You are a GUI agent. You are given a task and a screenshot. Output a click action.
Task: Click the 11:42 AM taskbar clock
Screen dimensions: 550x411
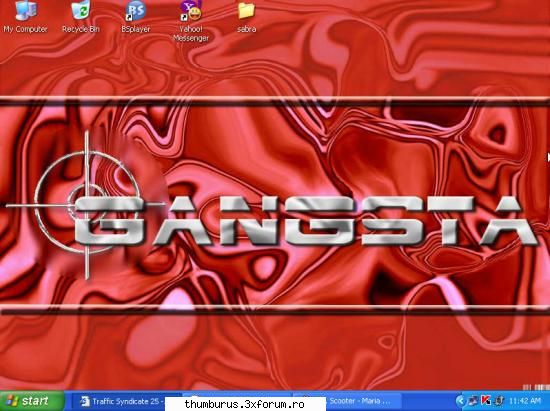(x=525, y=401)
